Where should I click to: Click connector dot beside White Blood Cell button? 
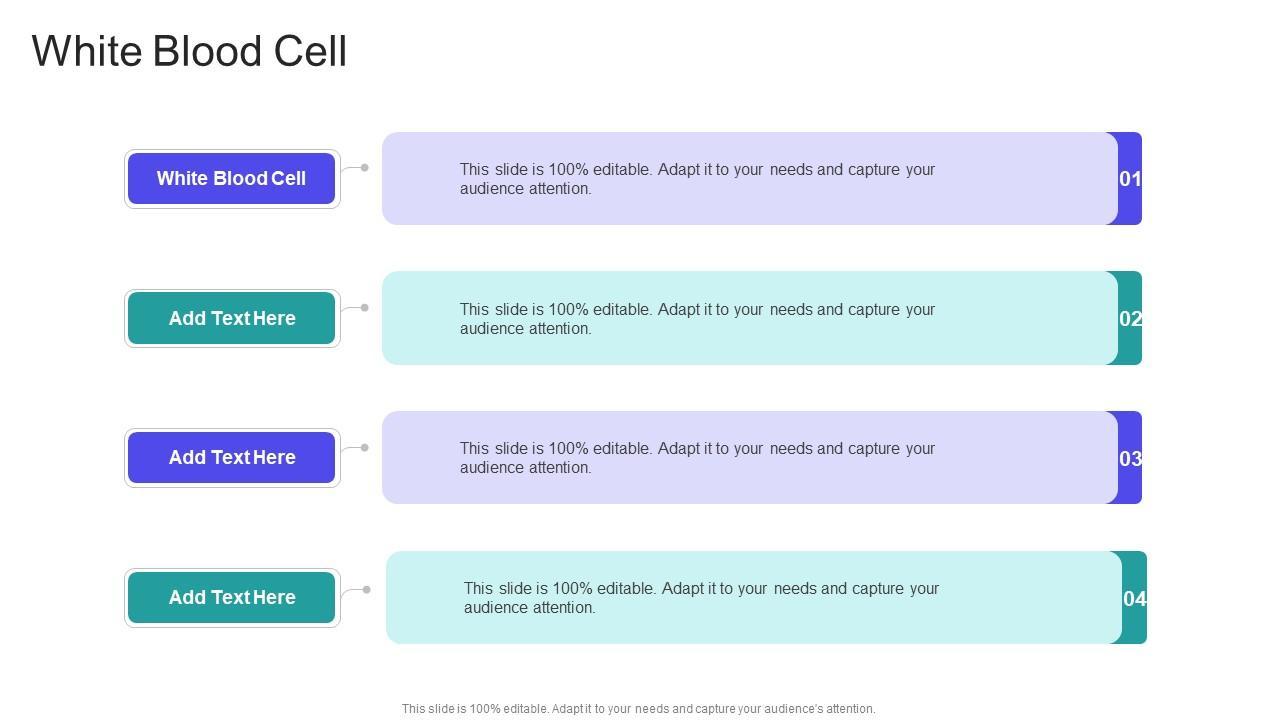tap(365, 168)
